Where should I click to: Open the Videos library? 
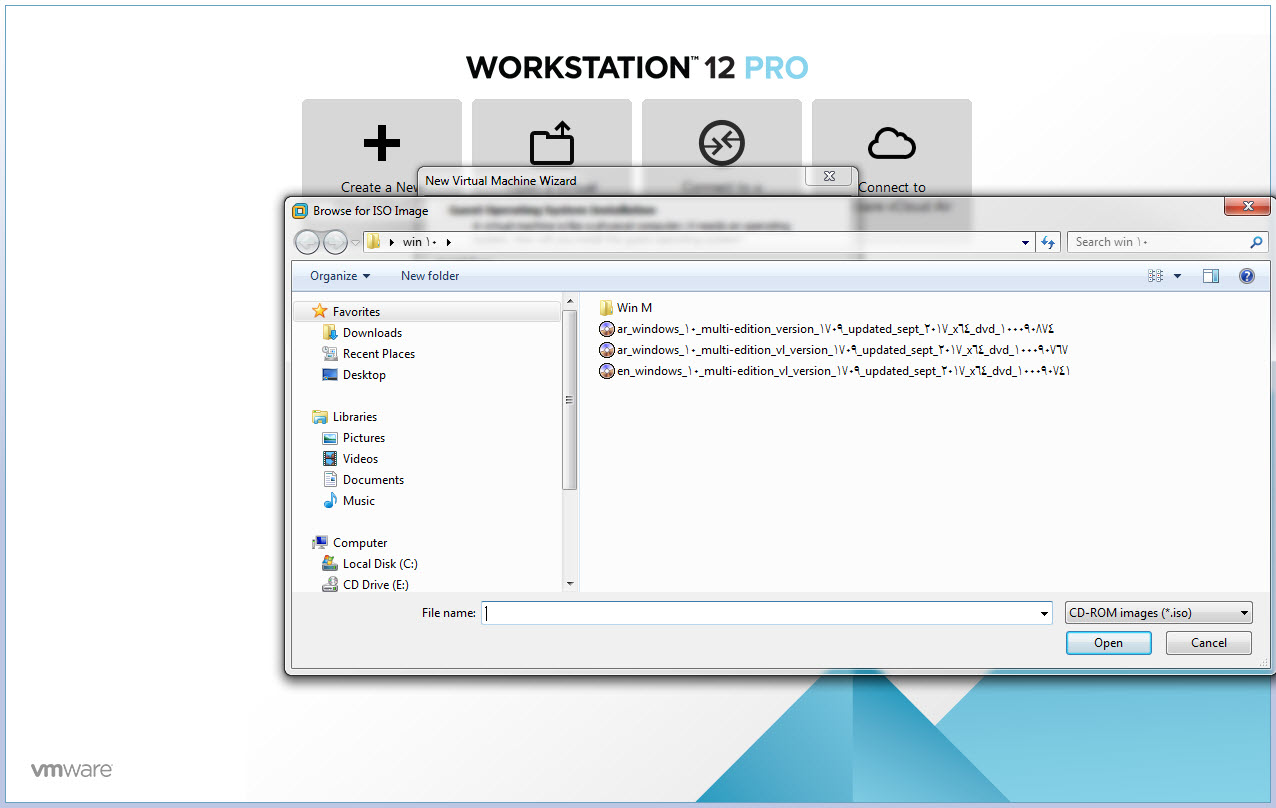click(360, 459)
